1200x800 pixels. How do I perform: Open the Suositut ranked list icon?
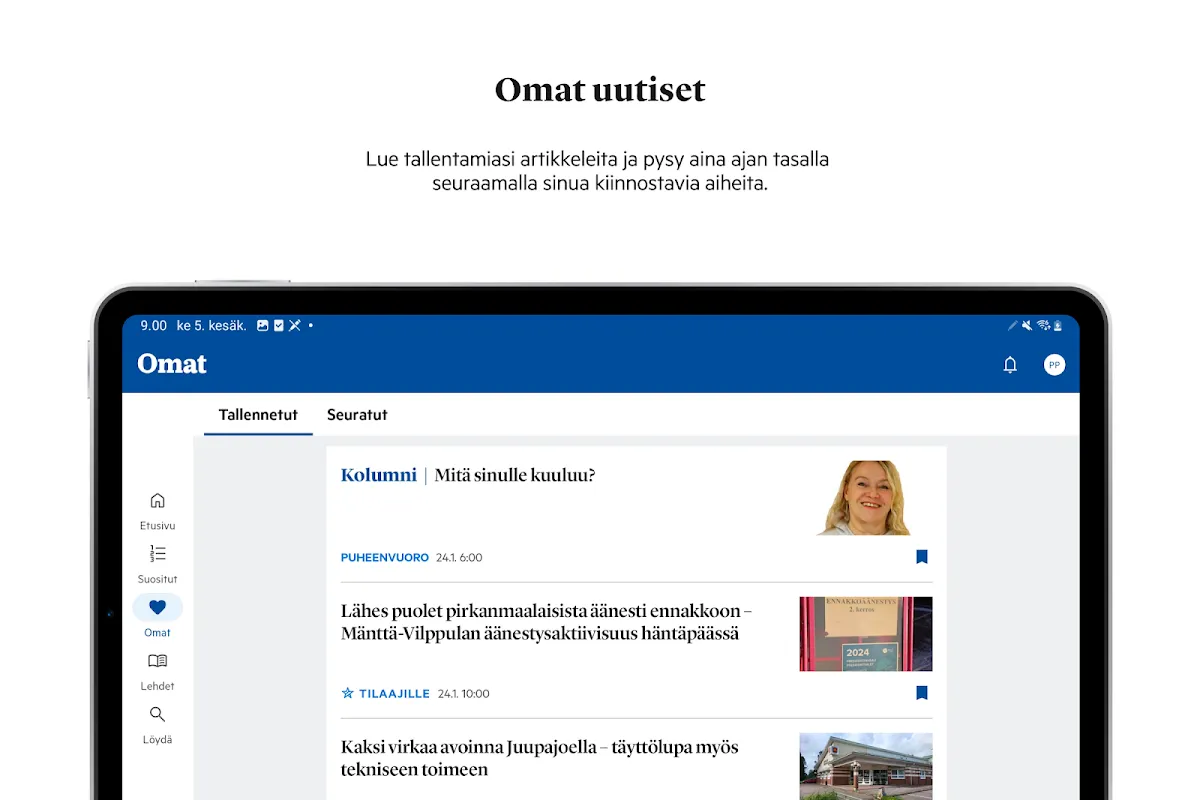coord(157,554)
